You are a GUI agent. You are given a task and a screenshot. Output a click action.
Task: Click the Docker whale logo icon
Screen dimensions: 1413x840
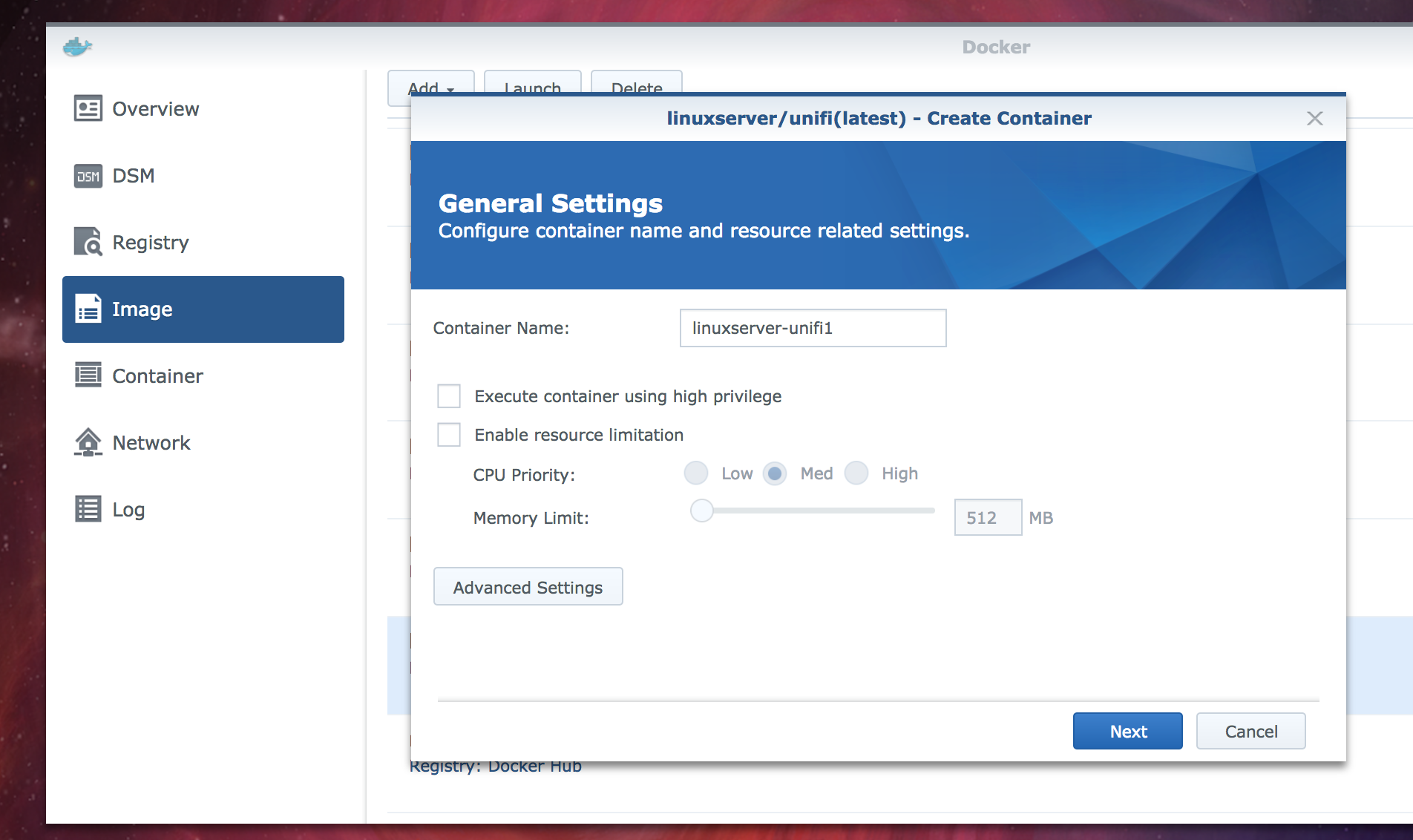click(77, 47)
